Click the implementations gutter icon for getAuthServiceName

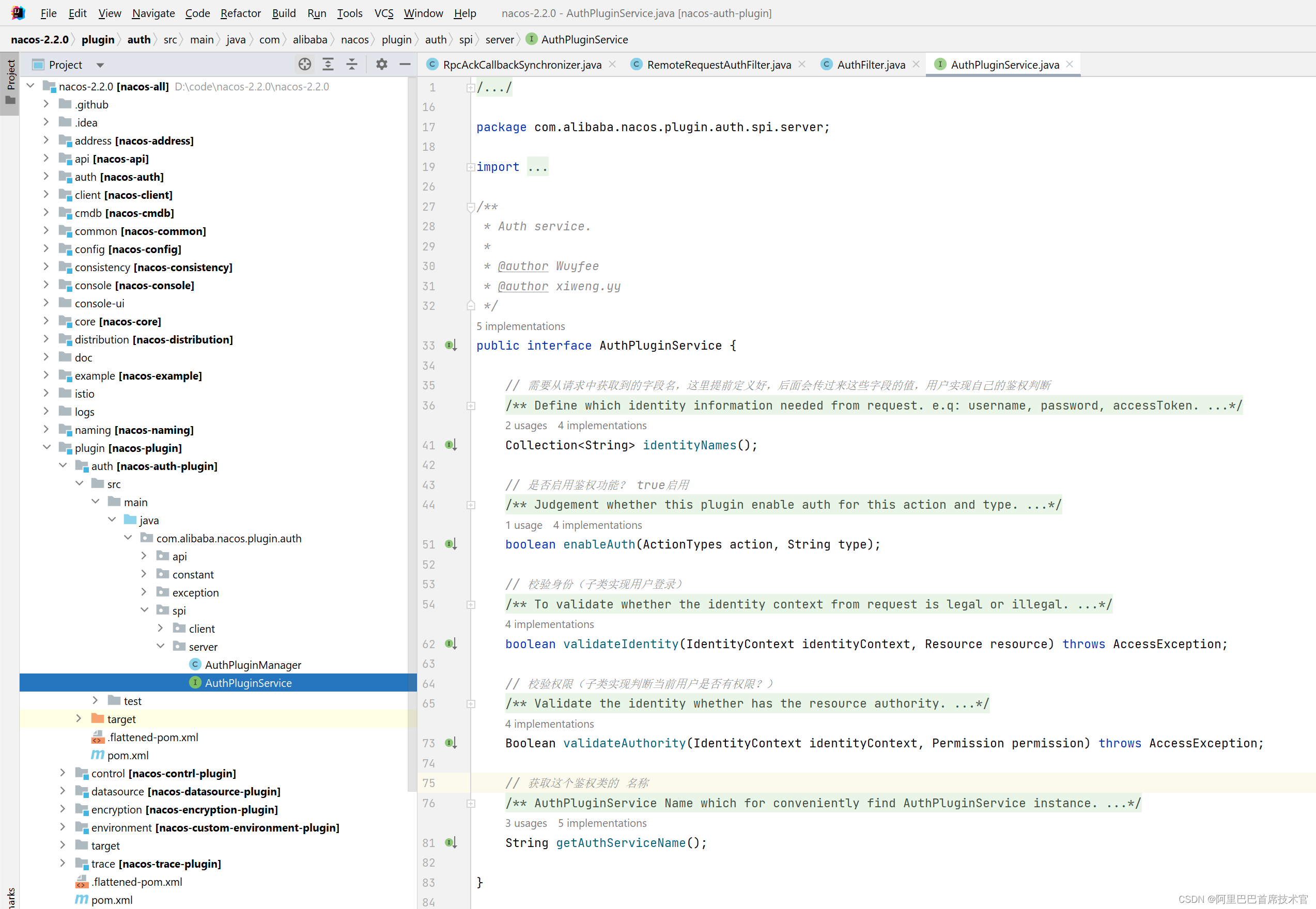[451, 842]
